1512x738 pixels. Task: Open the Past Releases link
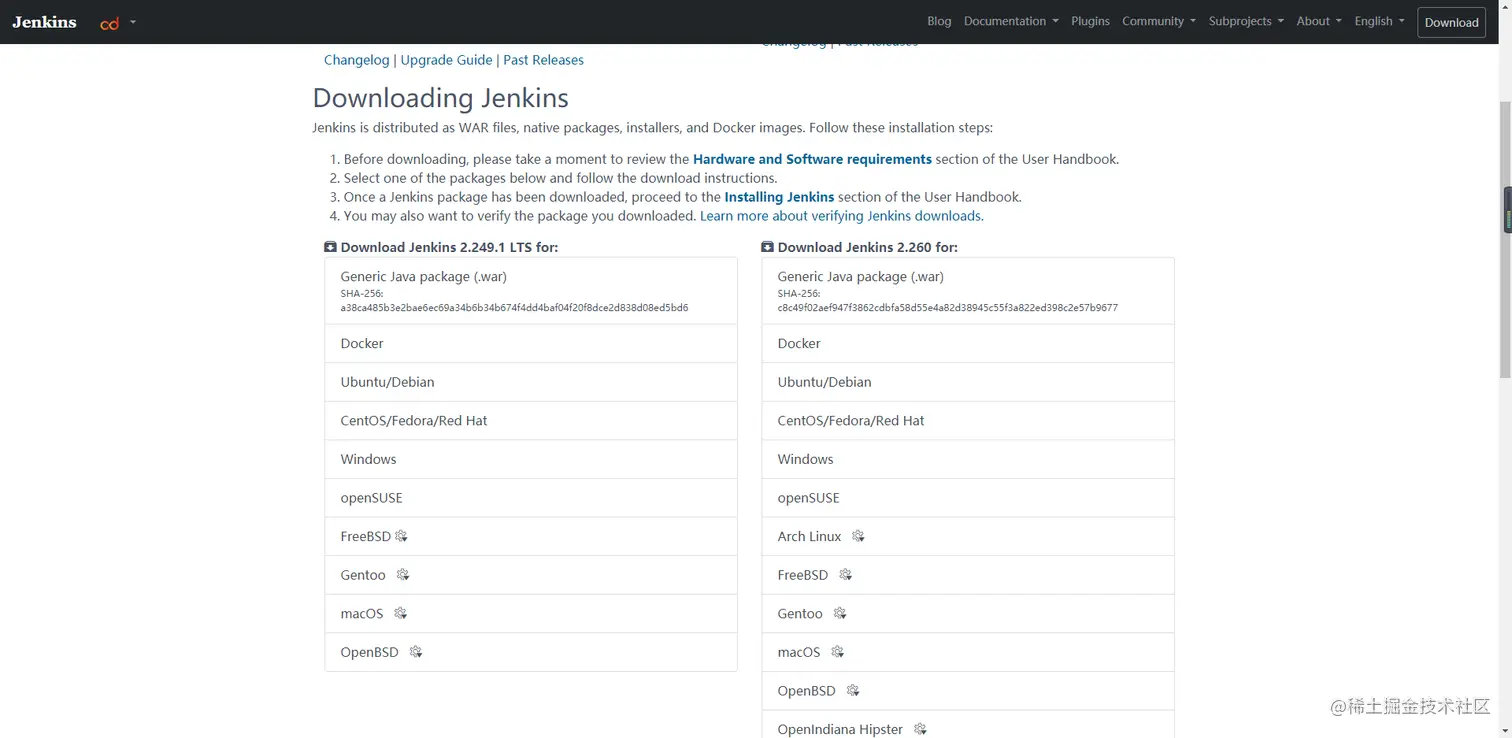pyautogui.click(x=543, y=60)
